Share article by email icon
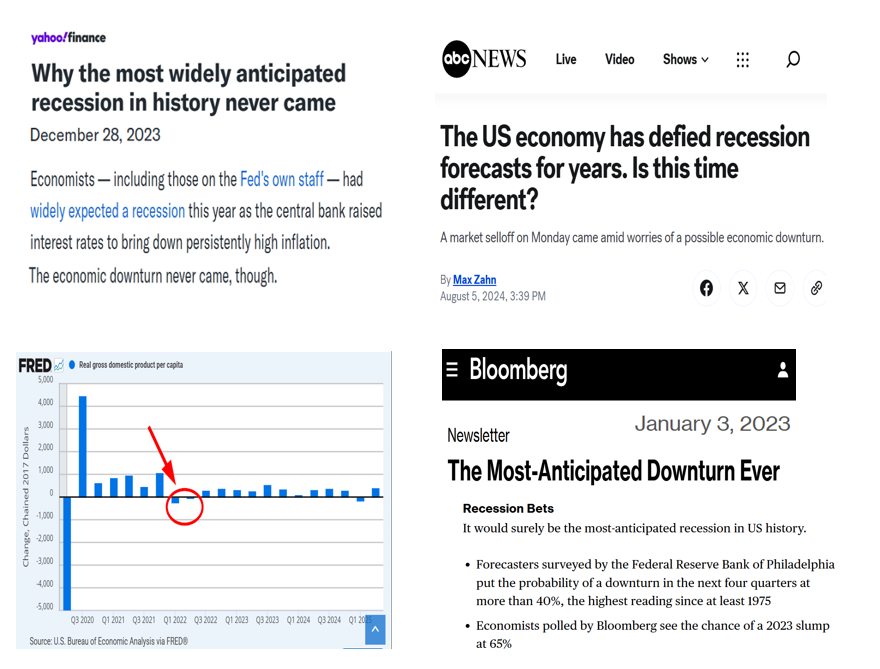 pyautogui.click(x=780, y=288)
